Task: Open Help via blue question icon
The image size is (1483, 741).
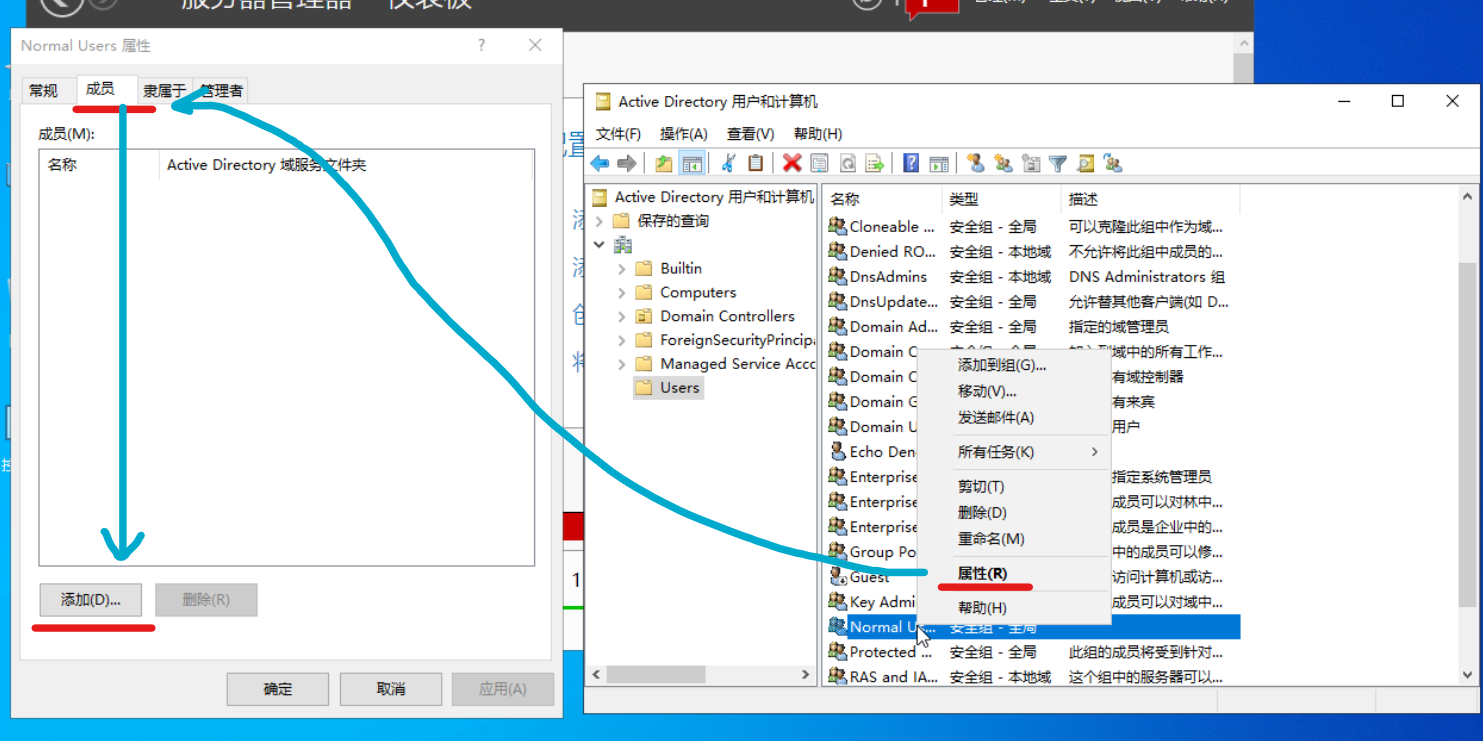Action: tap(911, 163)
